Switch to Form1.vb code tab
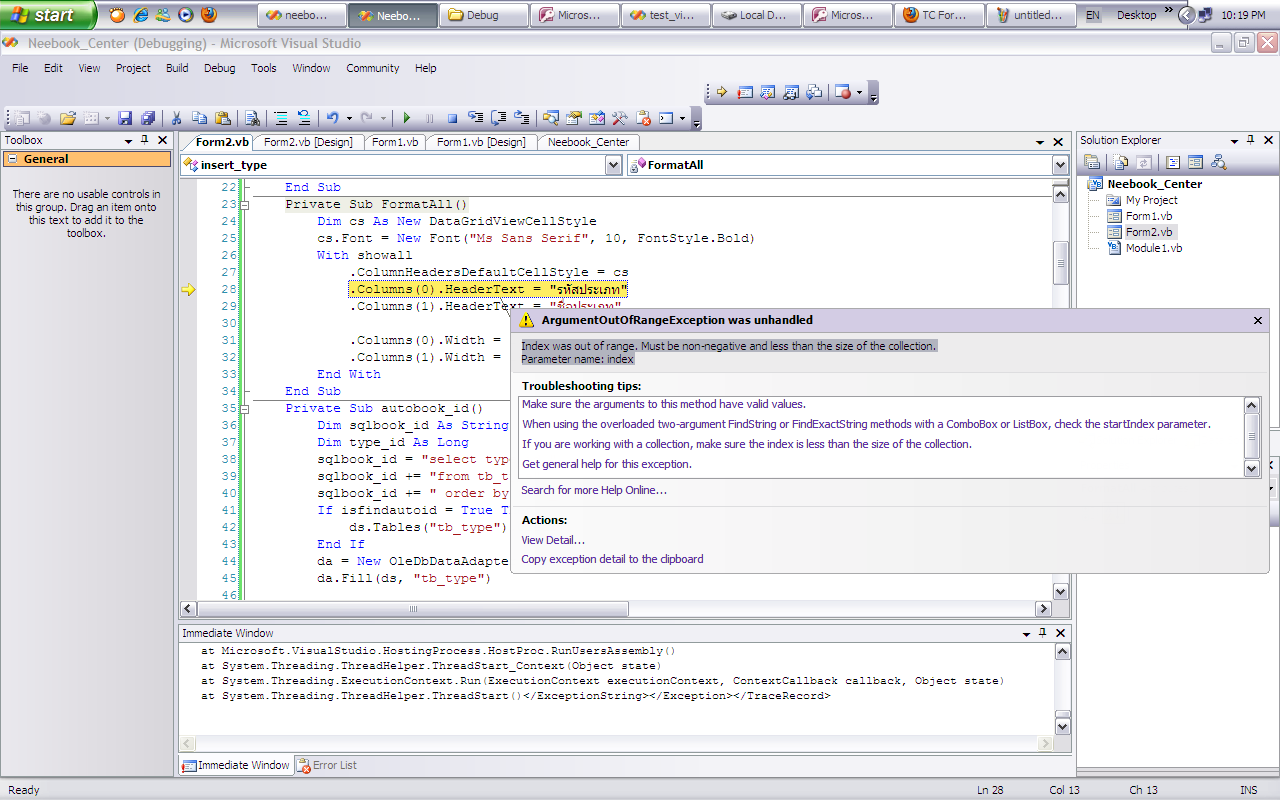1280x800 pixels. pos(395,142)
